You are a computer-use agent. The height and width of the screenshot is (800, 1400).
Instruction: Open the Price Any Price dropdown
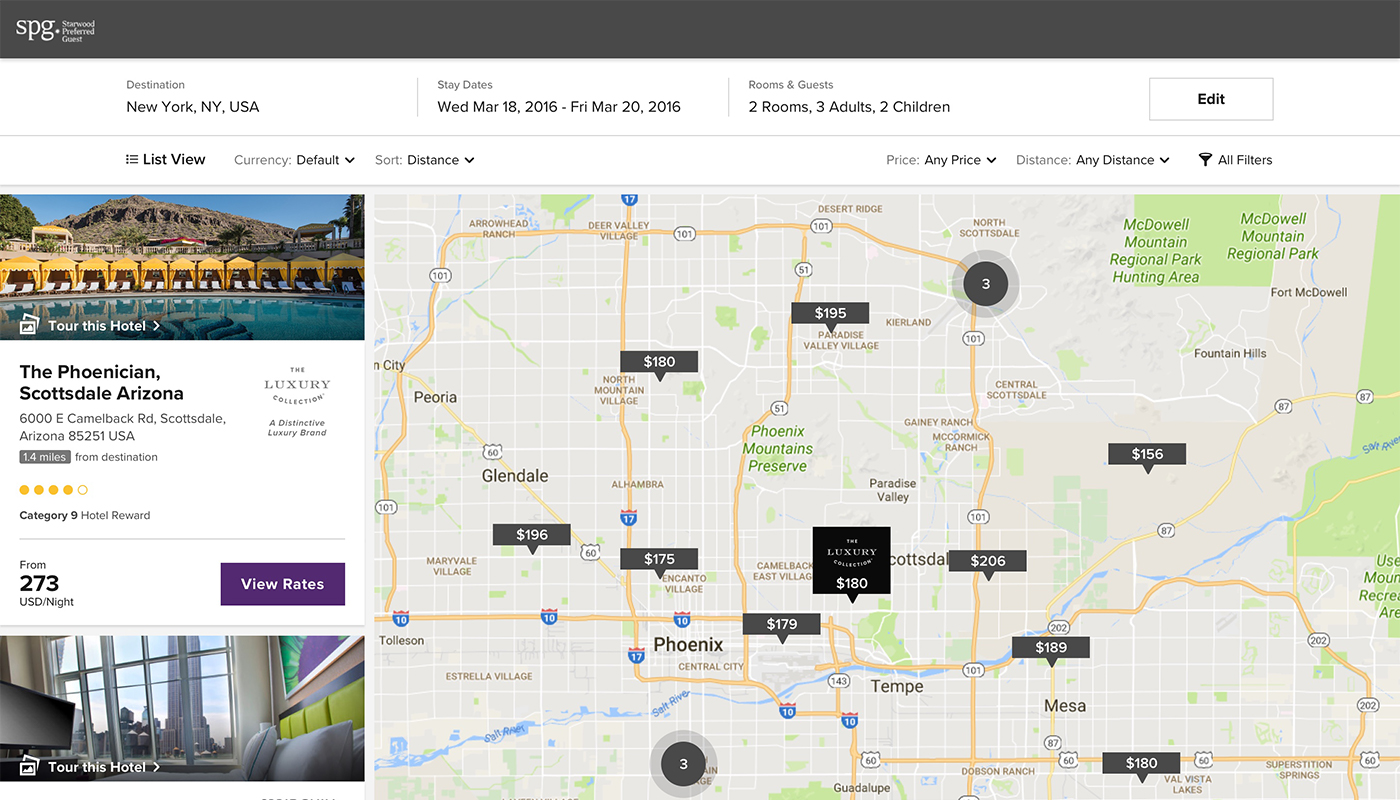pyautogui.click(x=941, y=160)
